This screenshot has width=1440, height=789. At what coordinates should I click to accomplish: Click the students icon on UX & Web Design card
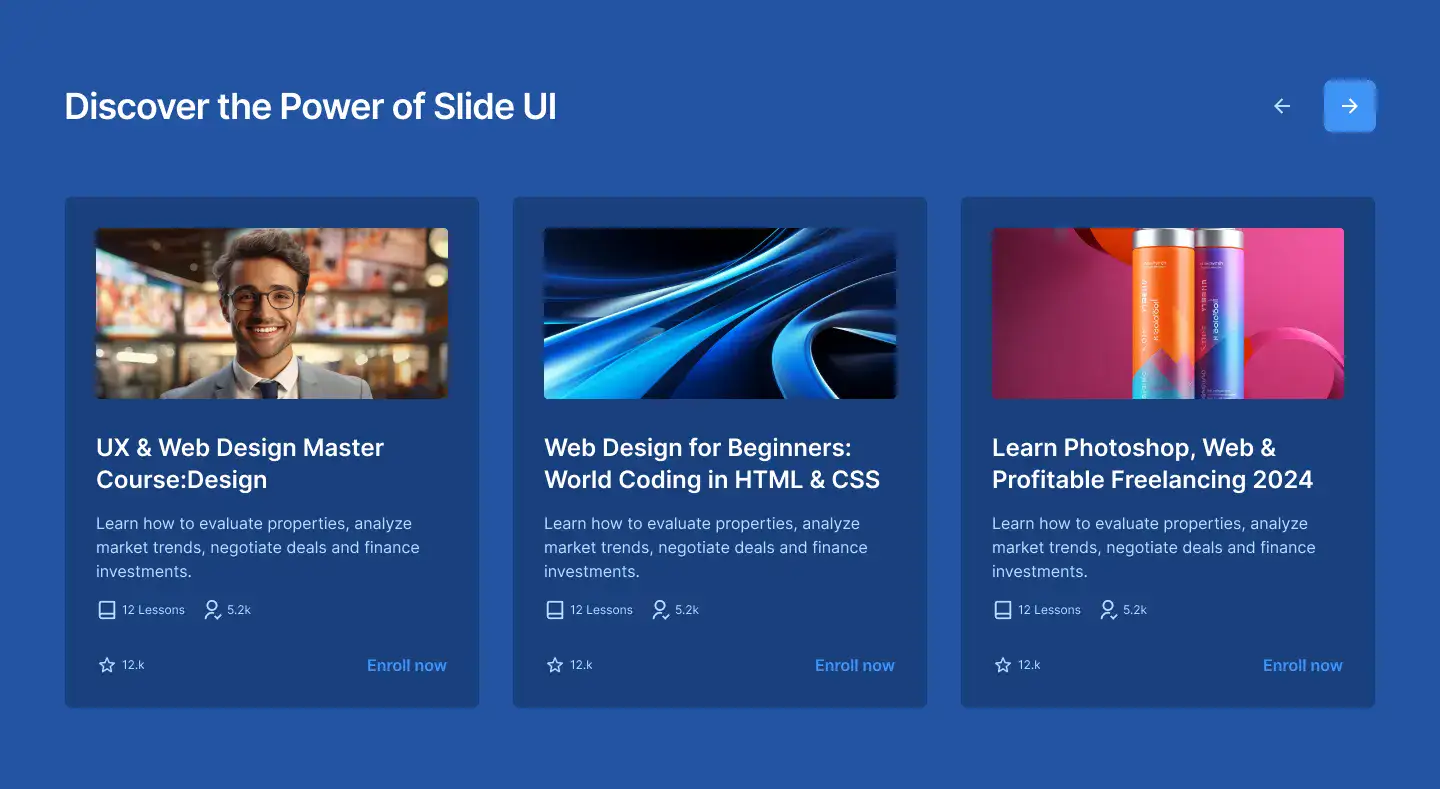click(212, 610)
